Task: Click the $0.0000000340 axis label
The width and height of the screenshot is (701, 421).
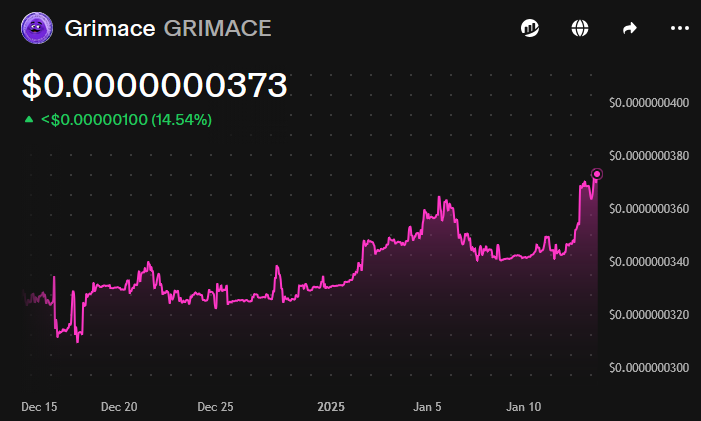Action: click(649, 261)
